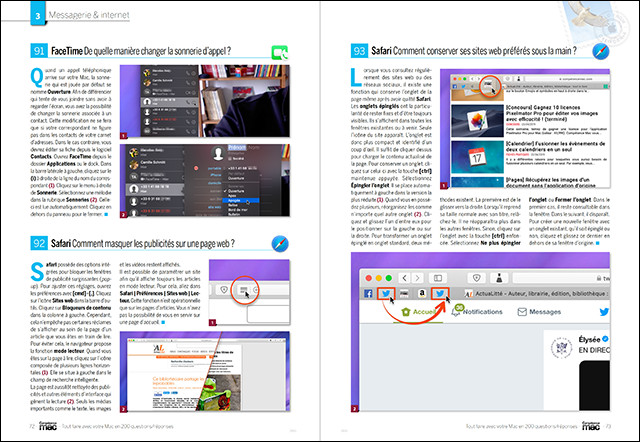Select Twitter pinned tab right of Amazon

pos(440,293)
